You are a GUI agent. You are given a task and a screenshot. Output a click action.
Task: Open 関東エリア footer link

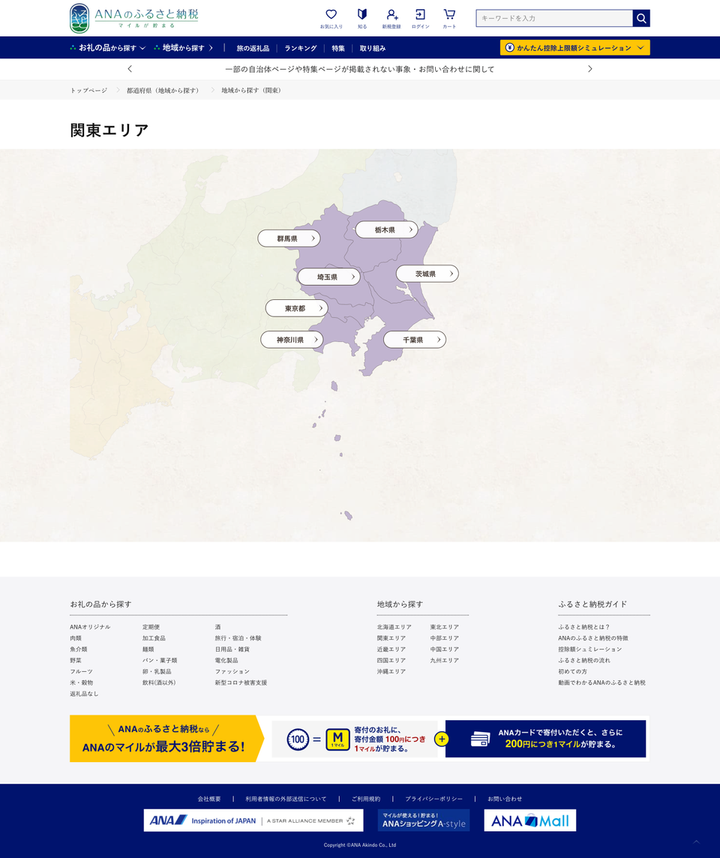[391, 638]
